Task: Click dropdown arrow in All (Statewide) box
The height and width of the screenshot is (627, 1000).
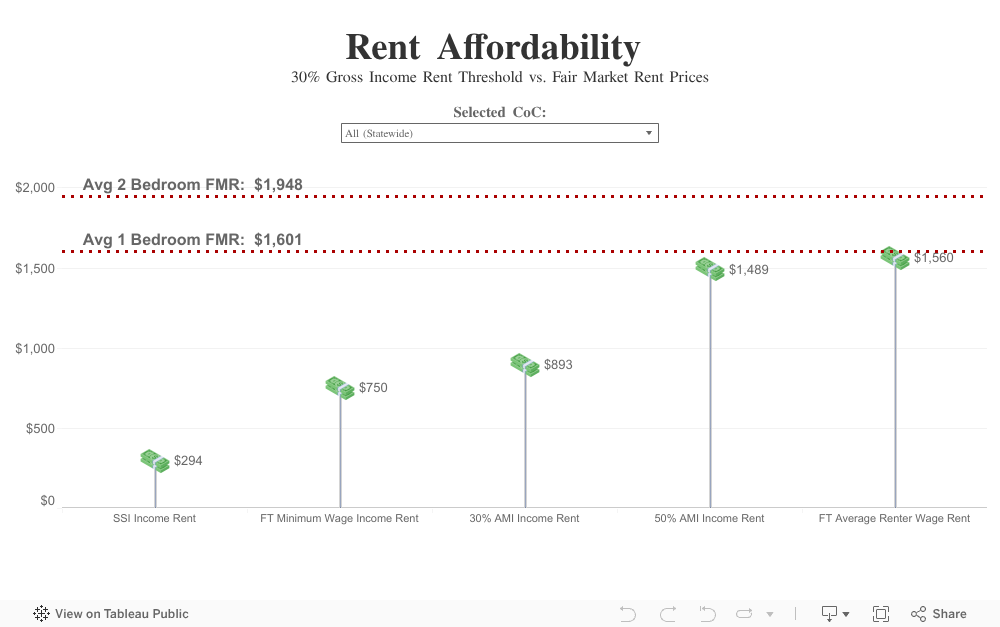Action: 649,133
